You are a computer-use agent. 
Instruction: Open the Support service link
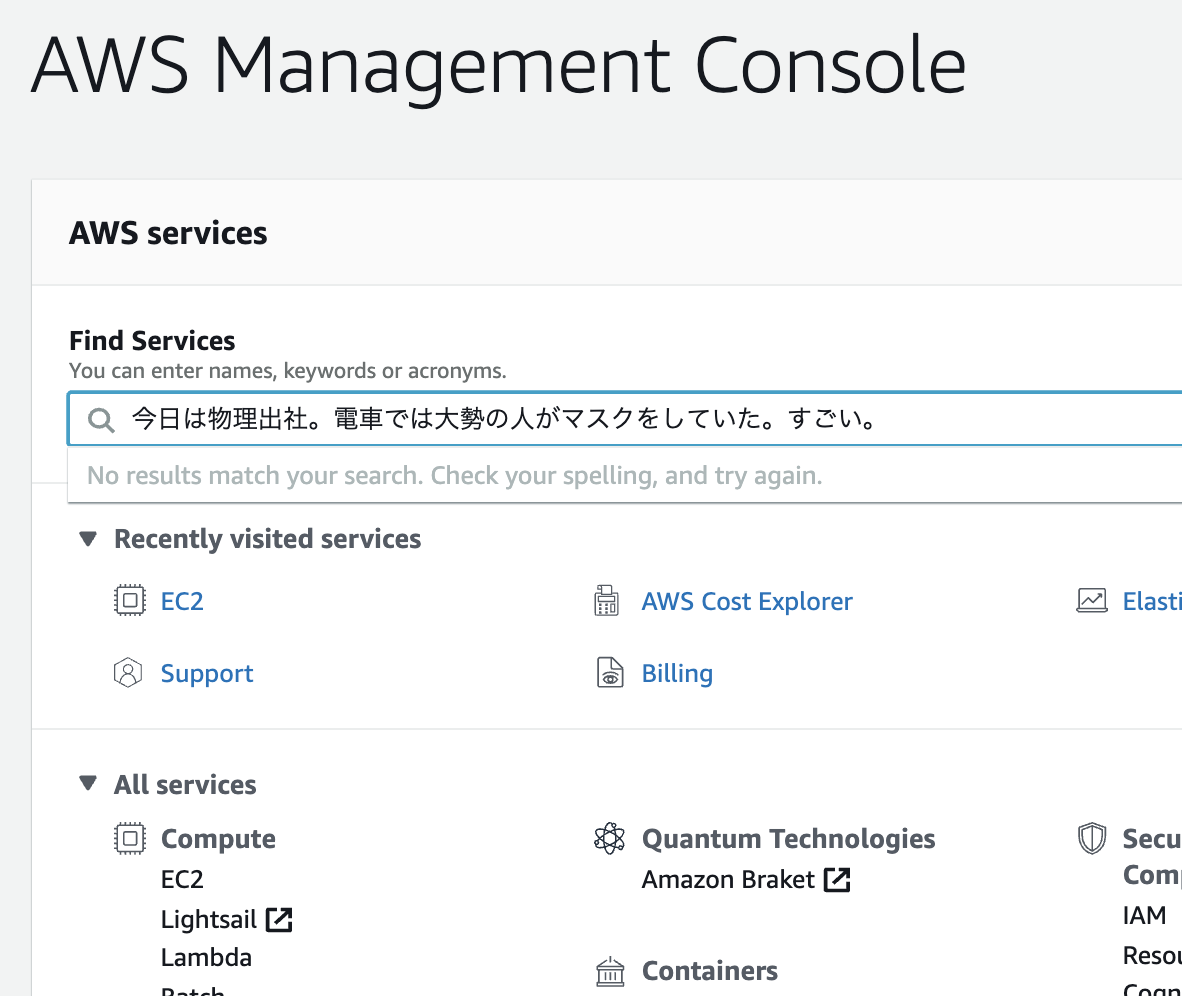[x=207, y=673]
